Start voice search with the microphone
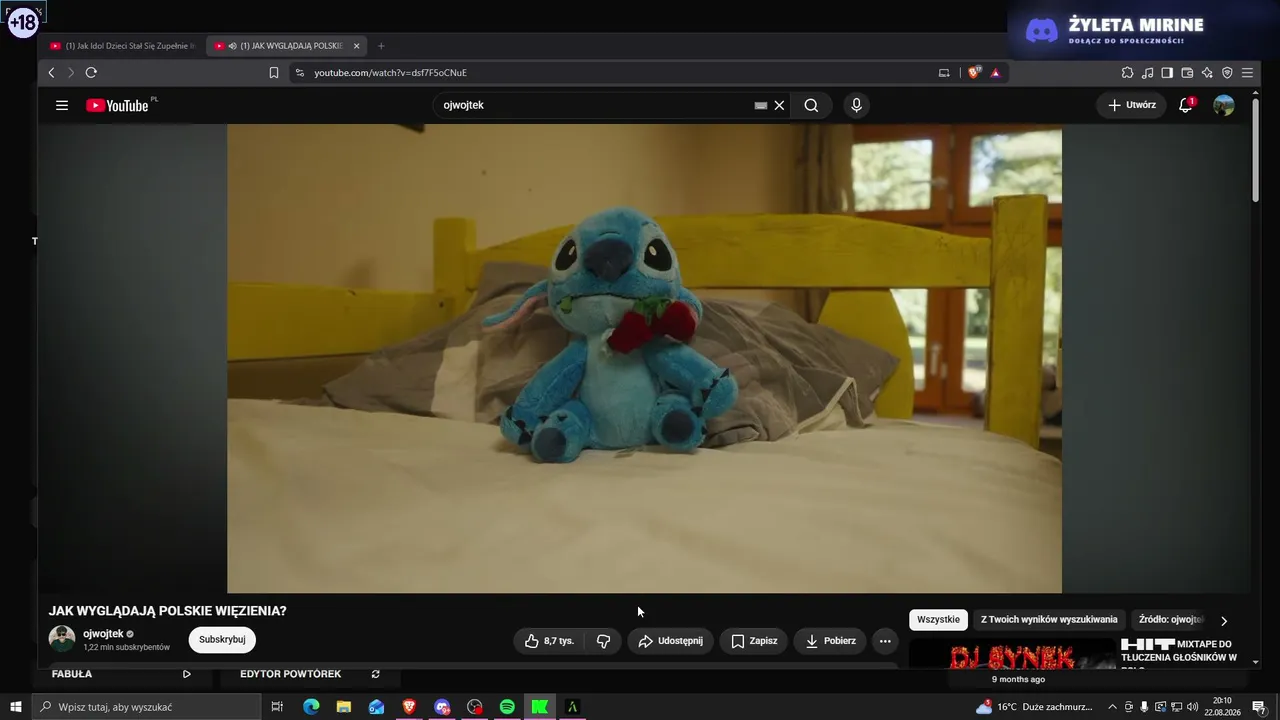1280x720 pixels. [856, 105]
